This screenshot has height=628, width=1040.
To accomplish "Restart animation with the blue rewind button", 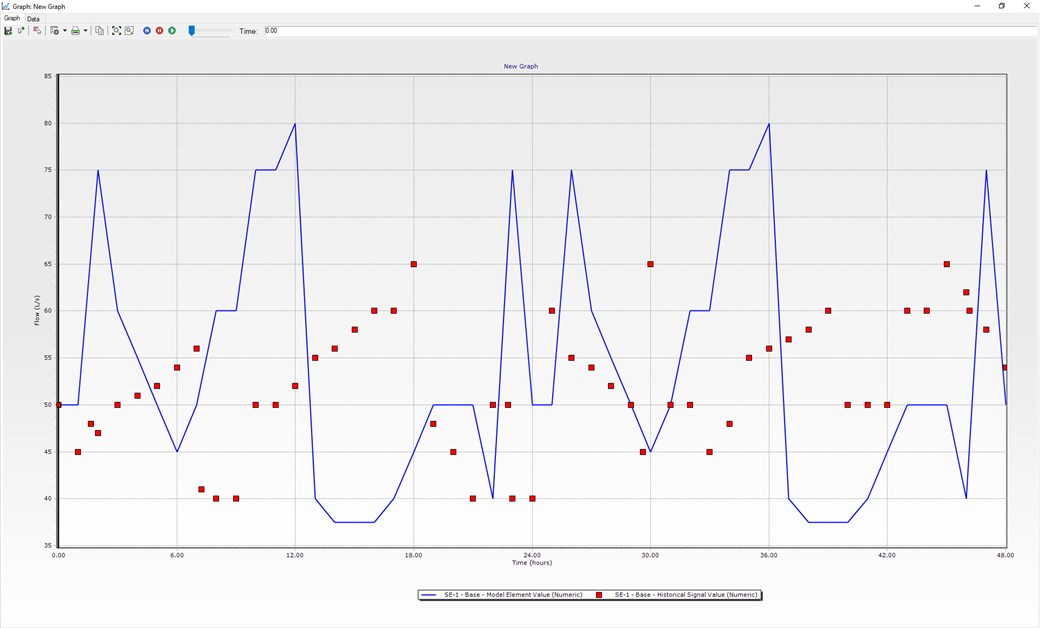I will click(x=147, y=31).
